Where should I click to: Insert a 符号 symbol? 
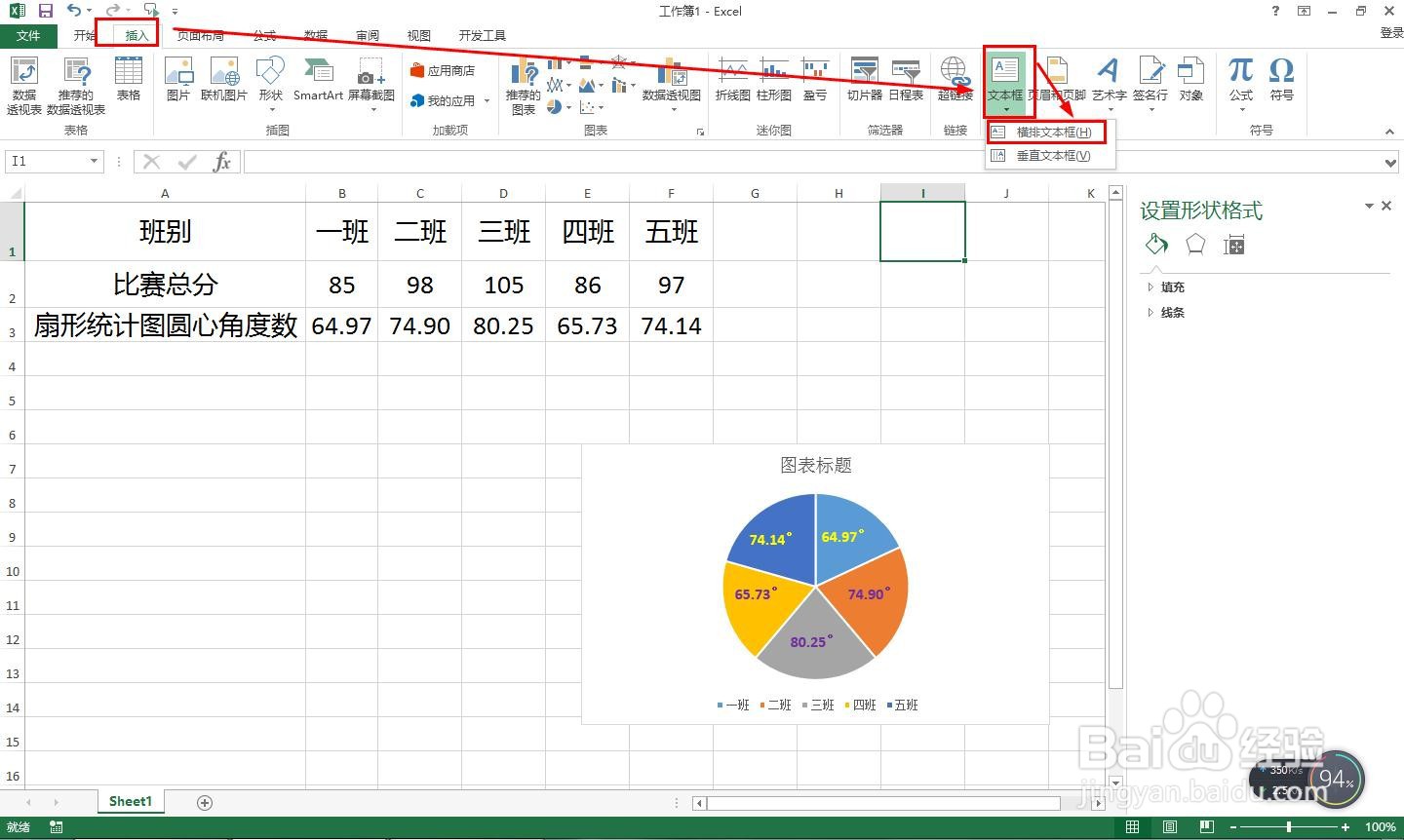coord(1281,79)
